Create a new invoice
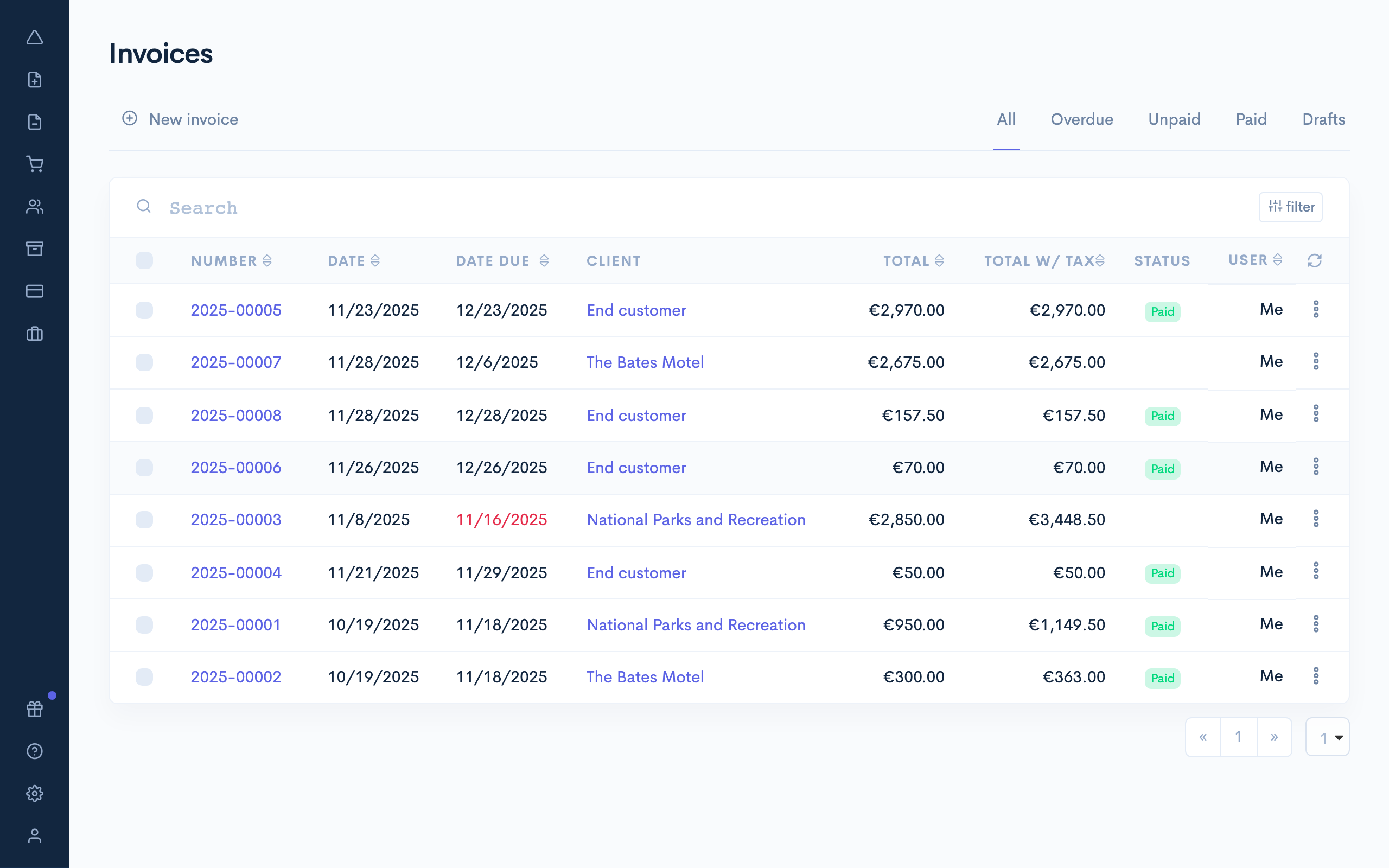 [x=180, y=119]
